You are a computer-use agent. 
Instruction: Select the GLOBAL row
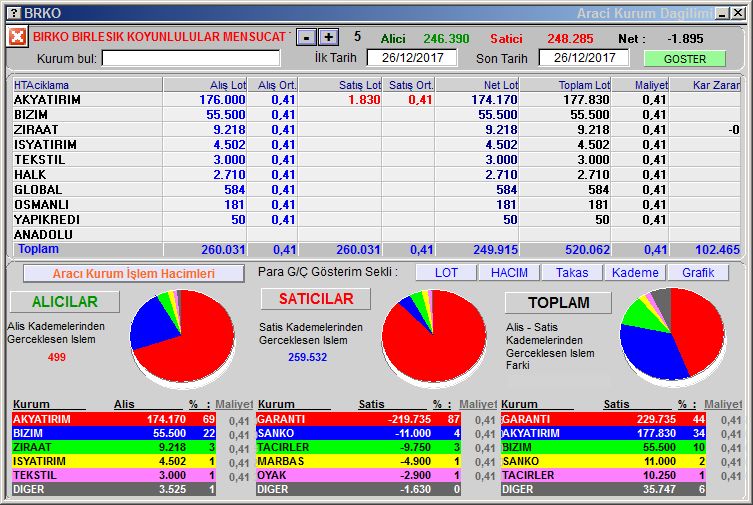click(x=376, y=190)
